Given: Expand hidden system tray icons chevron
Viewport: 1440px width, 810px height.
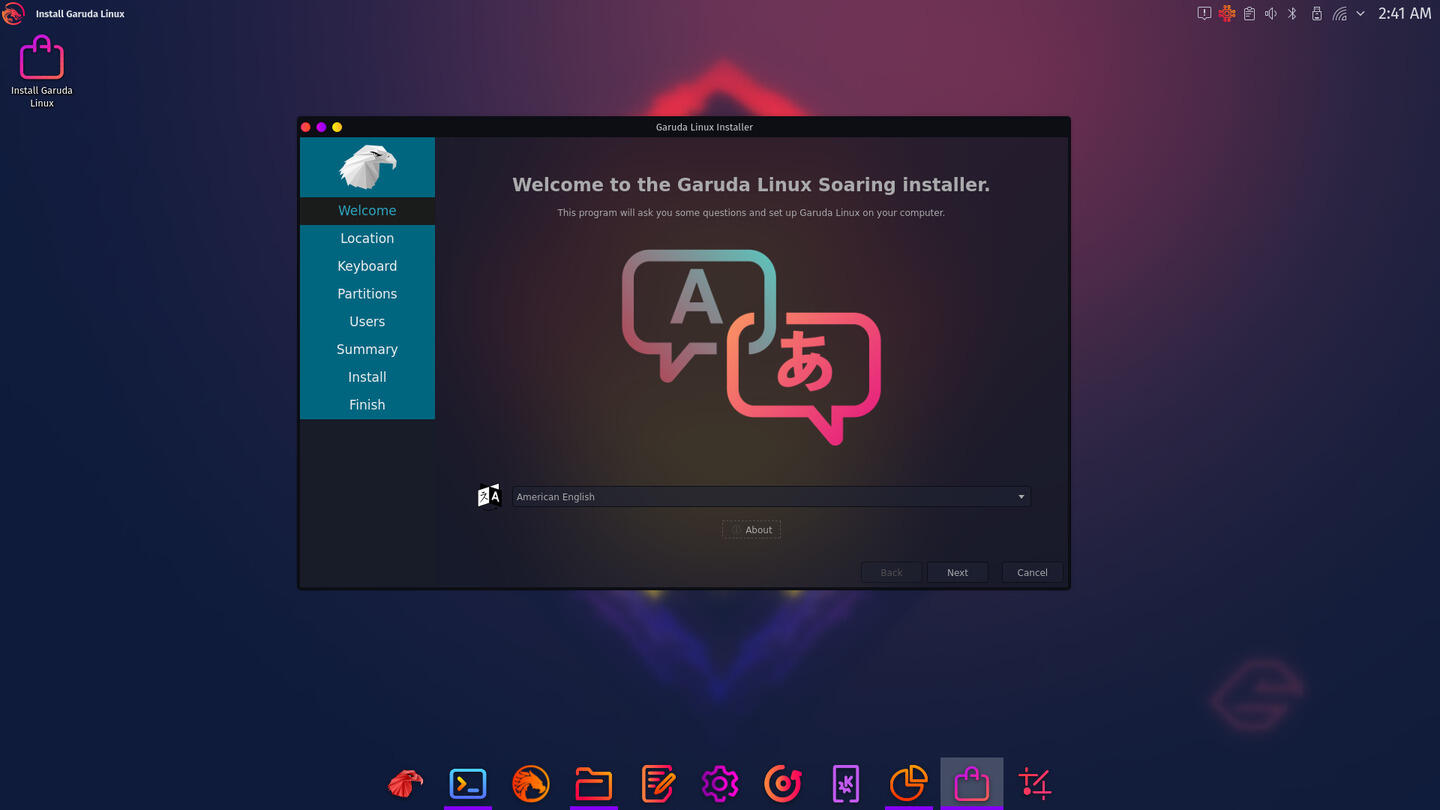Looking at the screenshot, I should 1360,14.
